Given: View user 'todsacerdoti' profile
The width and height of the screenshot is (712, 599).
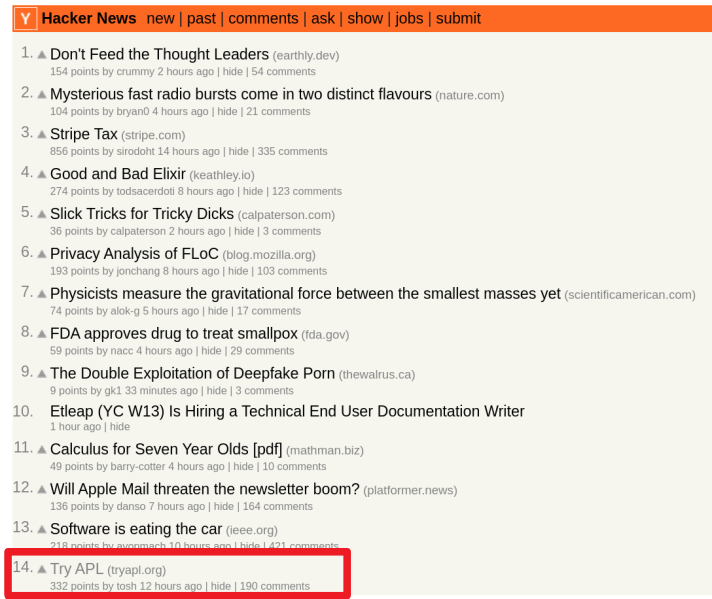Looking at the screenshot, I should point(145,192).
